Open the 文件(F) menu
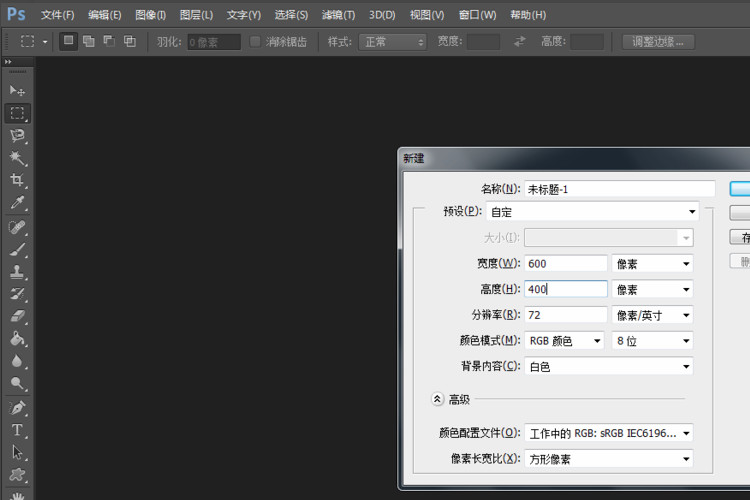Screen dimensions: 750x500 click(x=57, y=15)
